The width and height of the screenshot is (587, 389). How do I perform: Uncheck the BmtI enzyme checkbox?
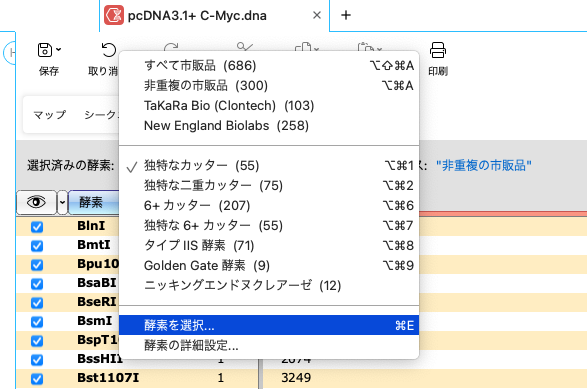coord(37,246)
